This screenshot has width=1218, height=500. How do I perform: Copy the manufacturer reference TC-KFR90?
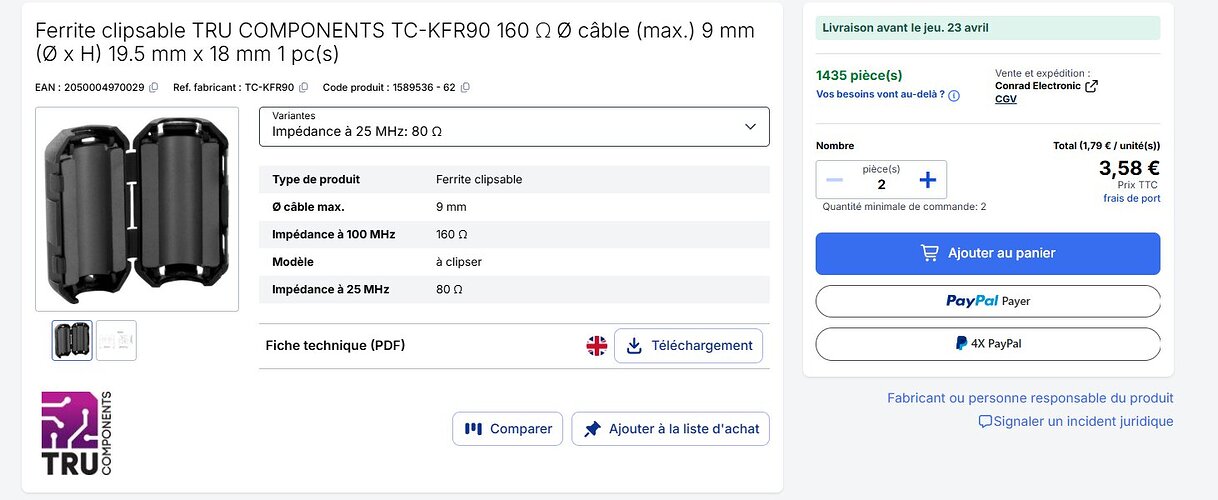point(304,88)
